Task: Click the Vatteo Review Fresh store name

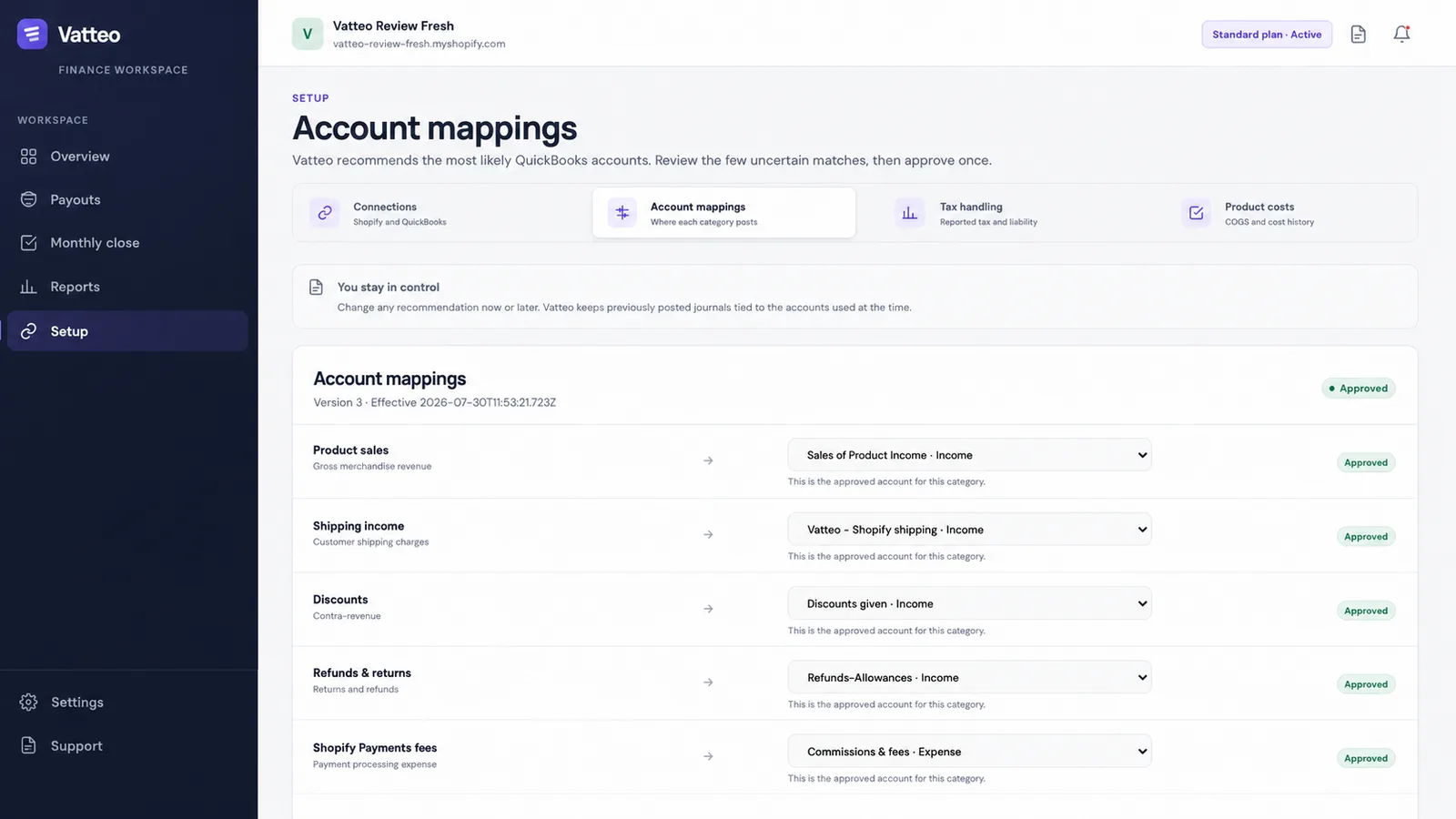Action: coord(393,25)
